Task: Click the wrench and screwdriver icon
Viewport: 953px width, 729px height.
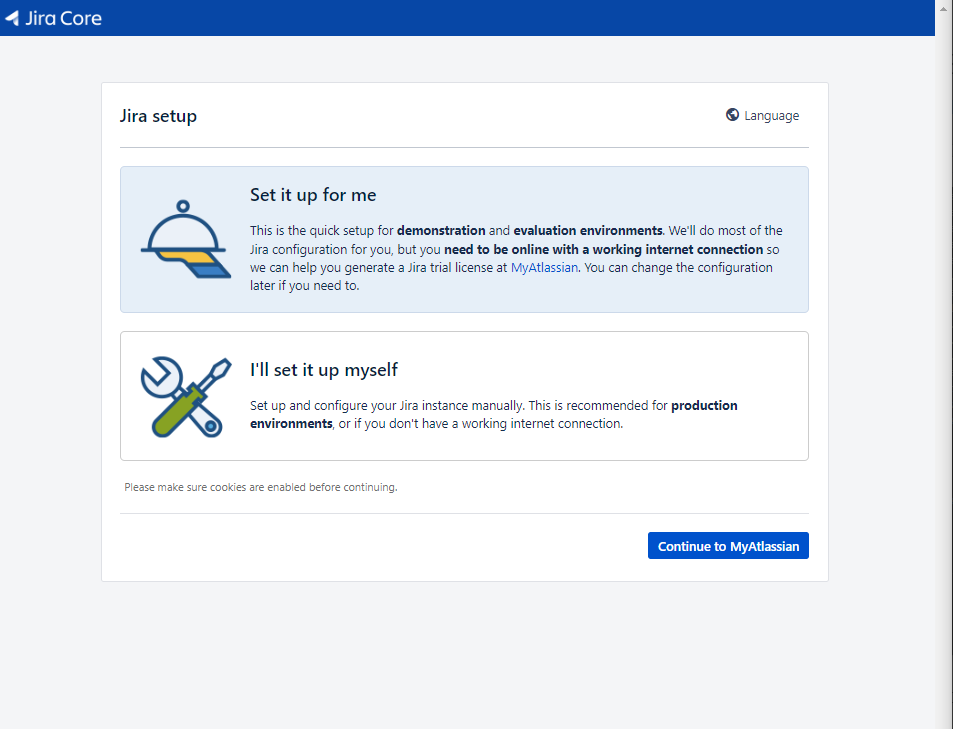Action: pyautogui.click(x=185, y=396)
